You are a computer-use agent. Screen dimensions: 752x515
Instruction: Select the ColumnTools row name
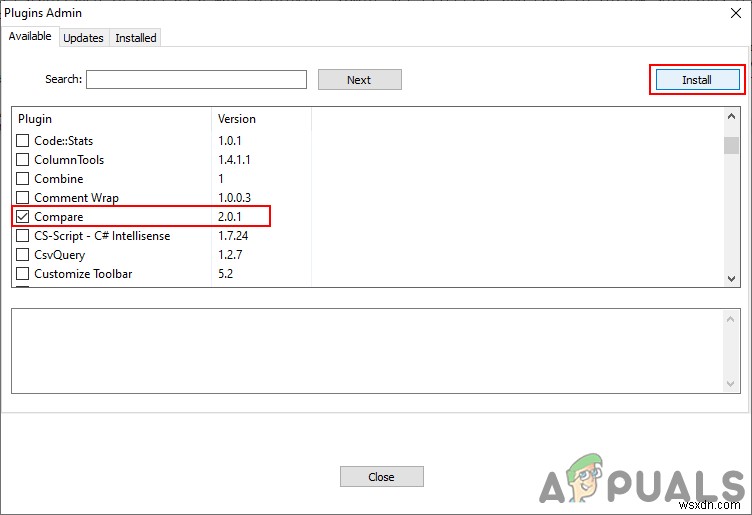(69, 160)
